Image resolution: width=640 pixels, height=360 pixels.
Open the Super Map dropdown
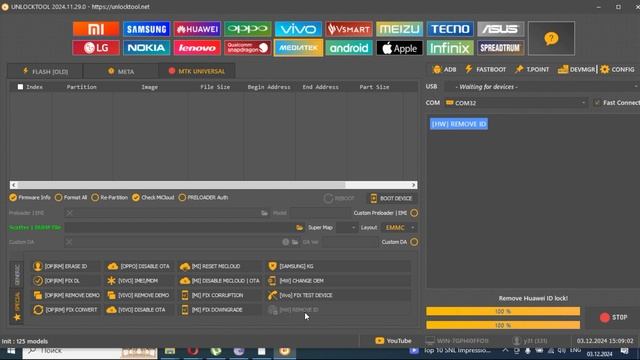click(347, 227)
